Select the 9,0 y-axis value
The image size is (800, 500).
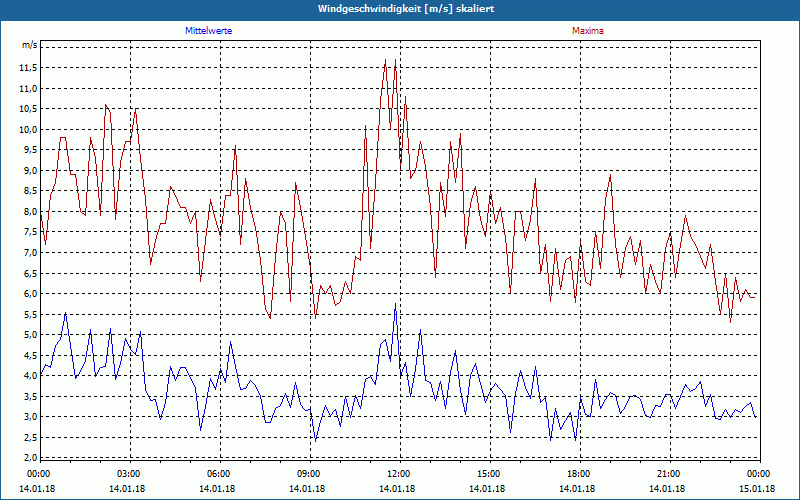[x=31, y=171]
